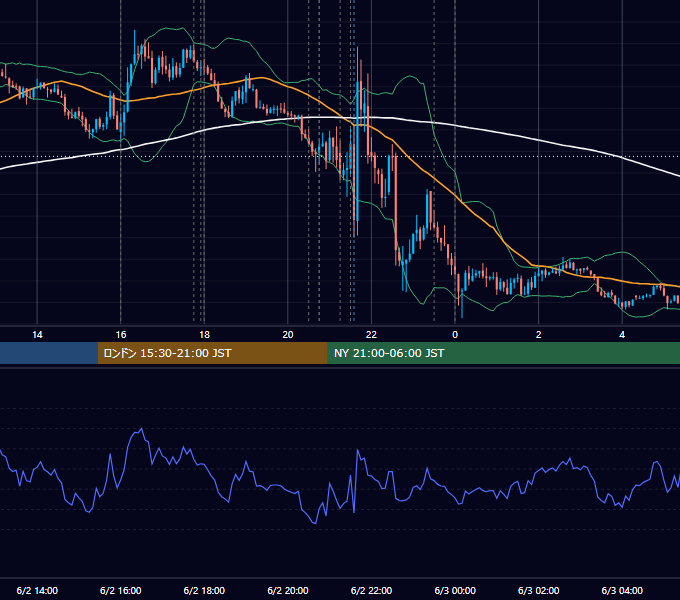
Task: Click the 20 hour axis label
Action: (x=288, y=335)
